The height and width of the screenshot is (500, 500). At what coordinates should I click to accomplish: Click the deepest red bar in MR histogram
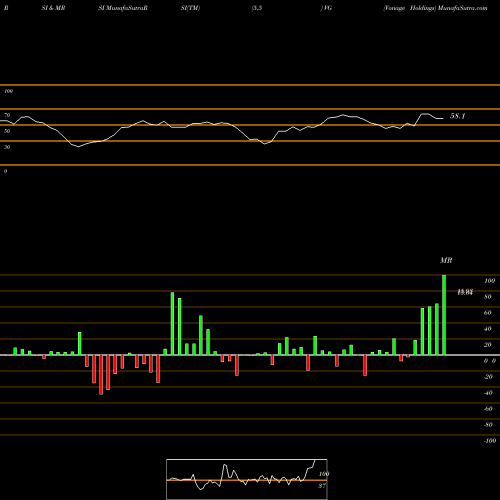[101, 375]
